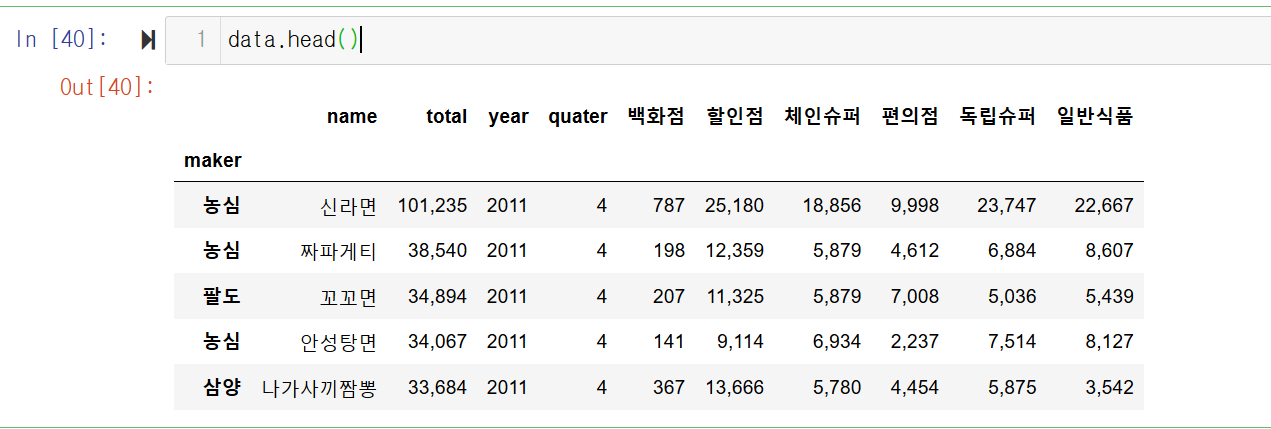Click the 일반식품 value 3,542
Viewport: 1271px width, 429px height.
pyautogui.click(x=1109, y=387)
